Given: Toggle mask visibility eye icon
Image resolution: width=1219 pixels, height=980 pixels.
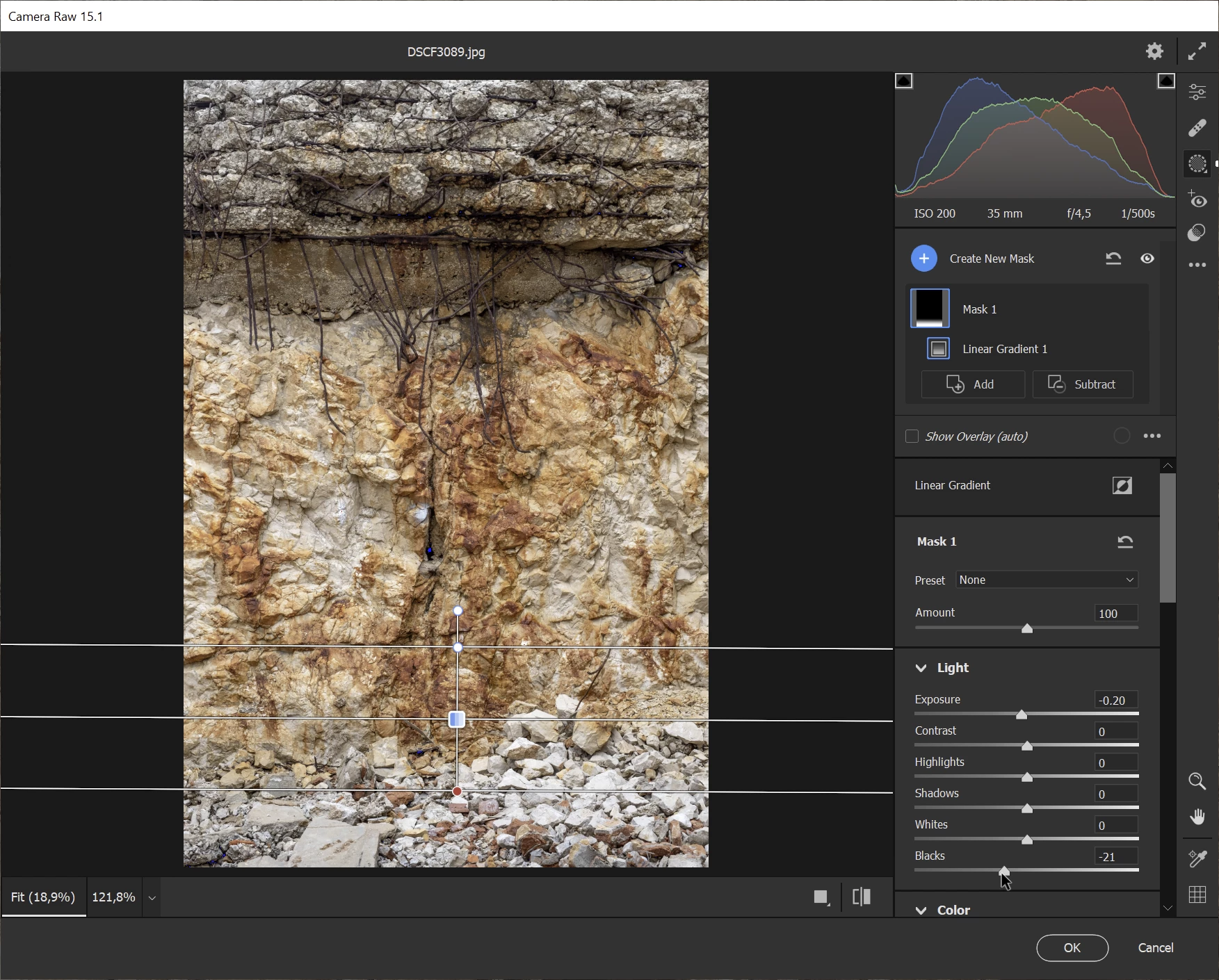Looking at the screenshot, I should point(1147,259).
